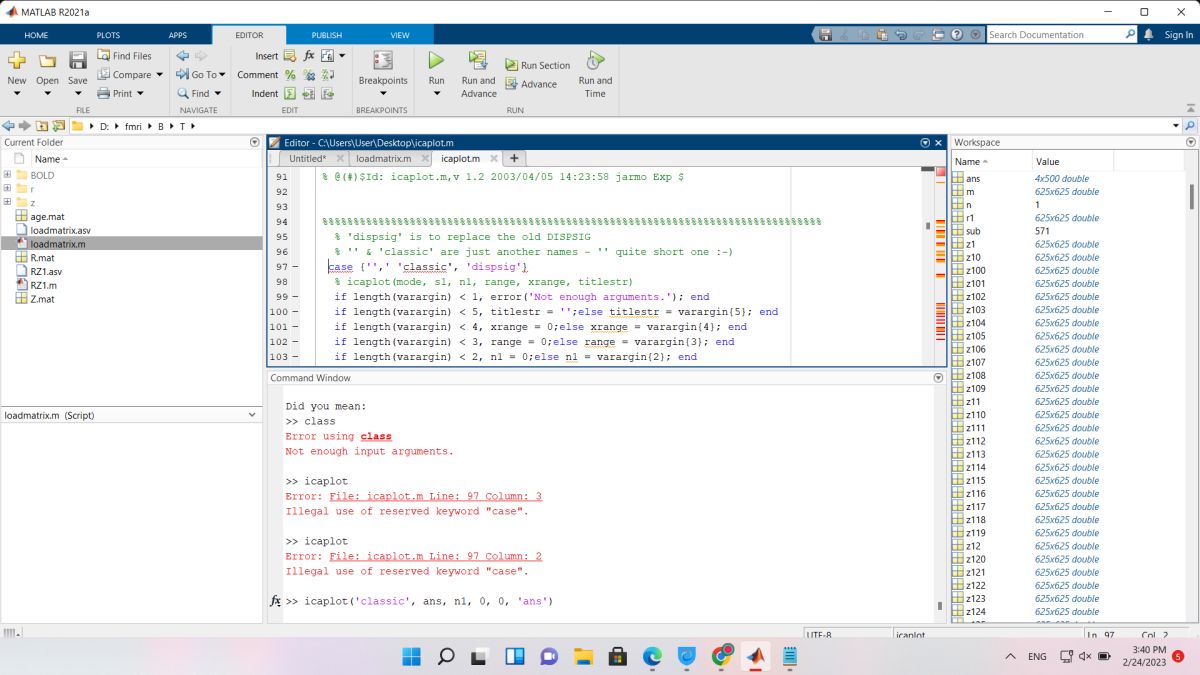Open the Windows Start menu
1200x675 pixels.
pyautogui.click(x=411, y=656)
